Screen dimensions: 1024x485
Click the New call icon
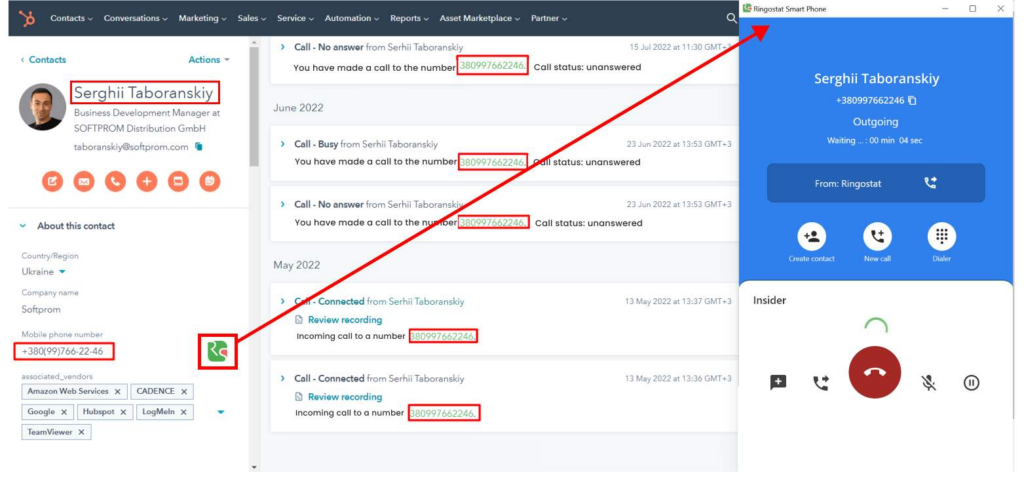click(x=877, y=236)
